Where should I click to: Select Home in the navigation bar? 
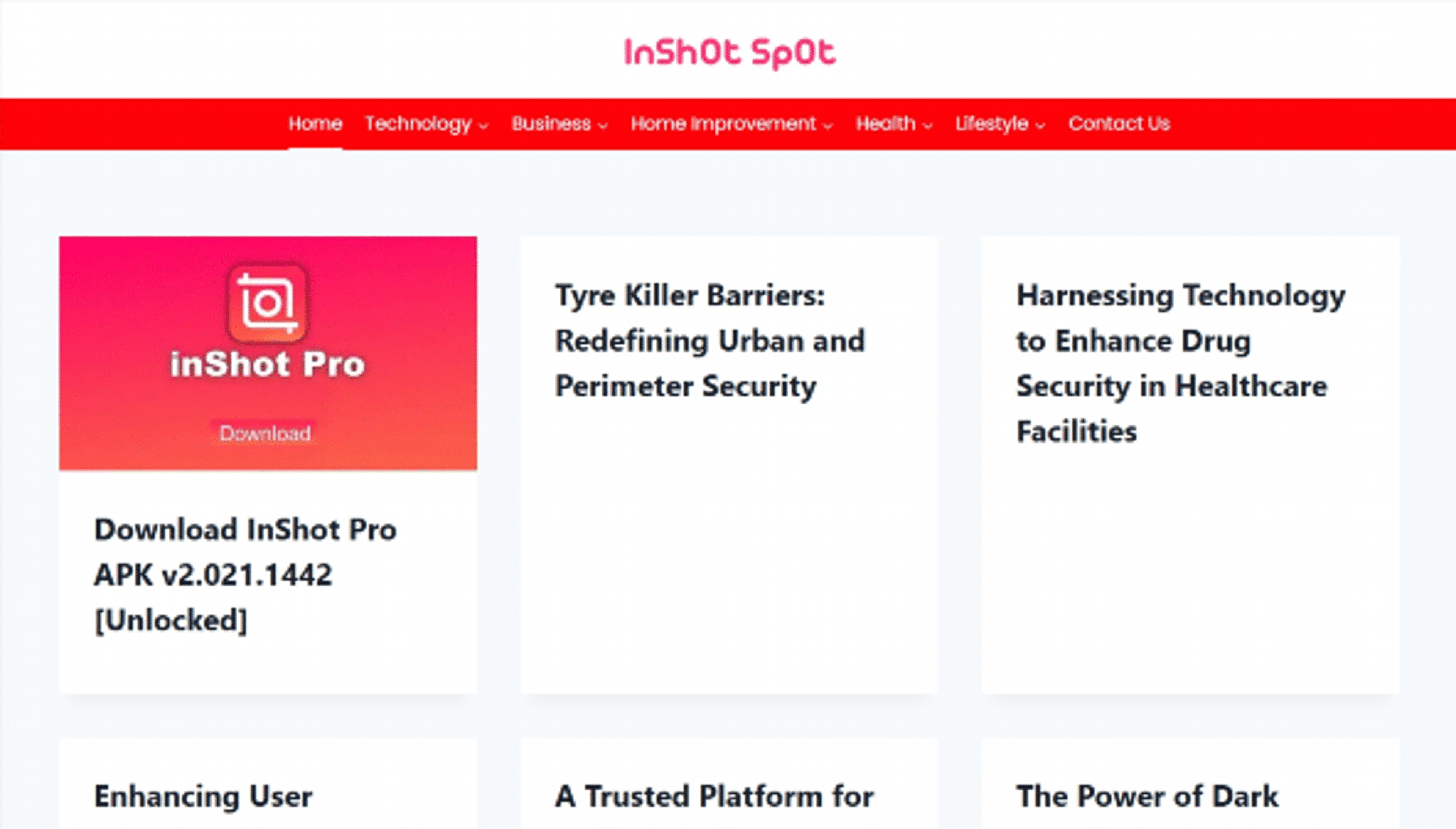315,124
